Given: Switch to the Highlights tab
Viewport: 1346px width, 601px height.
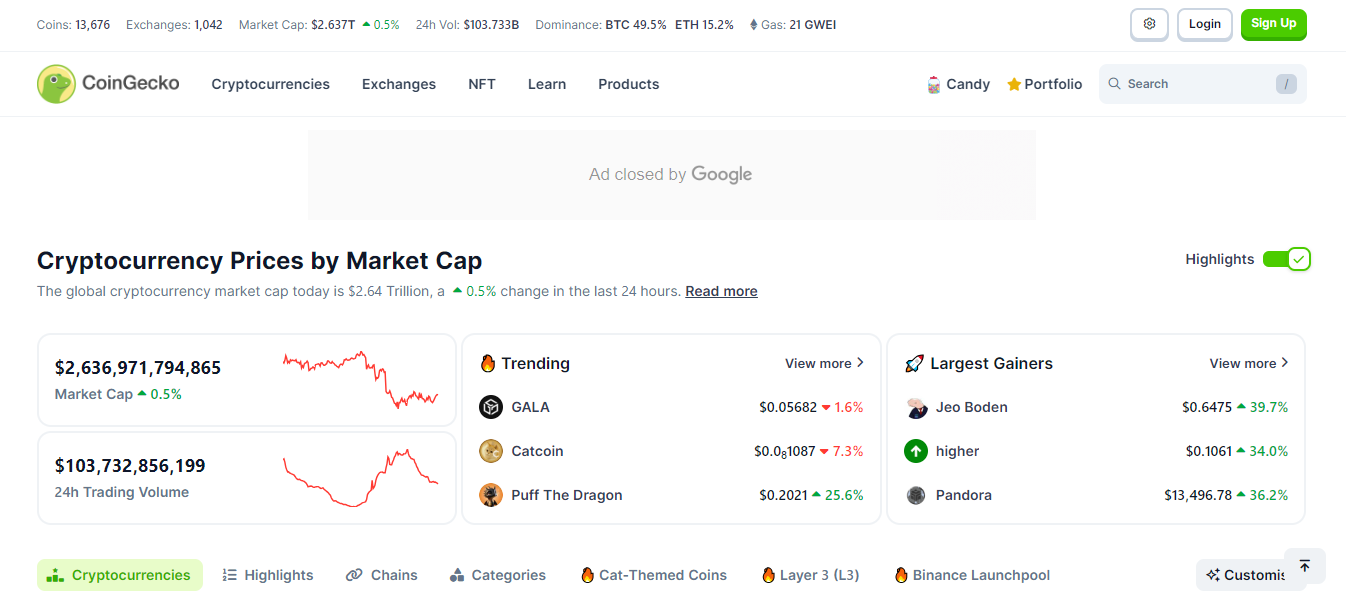Looking at the screenshot, I should pos(268,575).
